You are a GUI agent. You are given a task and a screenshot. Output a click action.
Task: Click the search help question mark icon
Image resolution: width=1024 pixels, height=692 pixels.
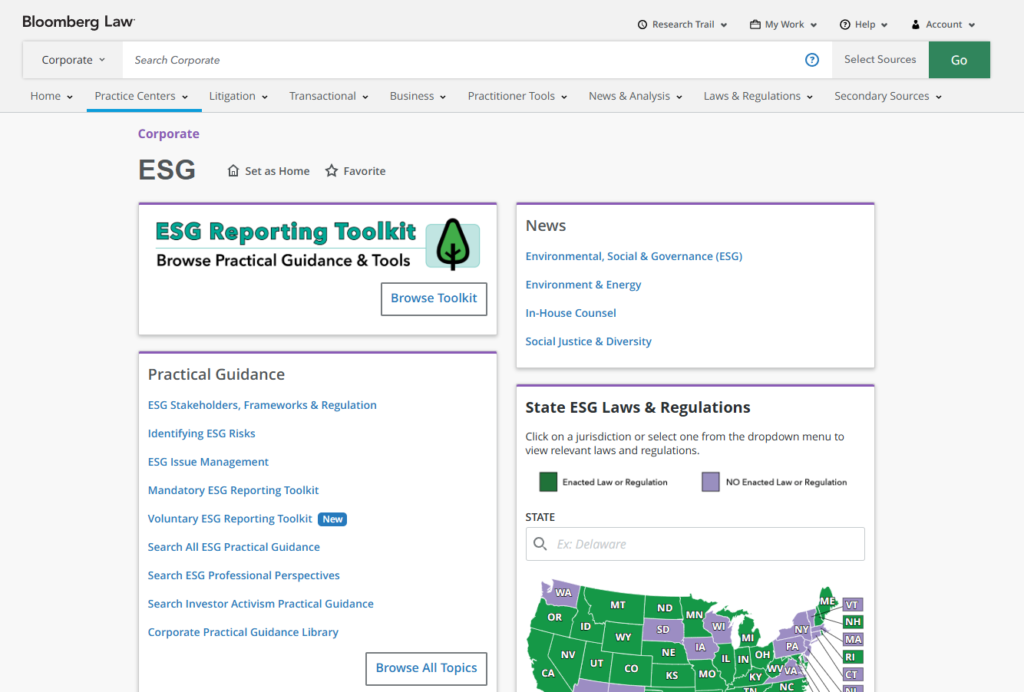(812, 60)
